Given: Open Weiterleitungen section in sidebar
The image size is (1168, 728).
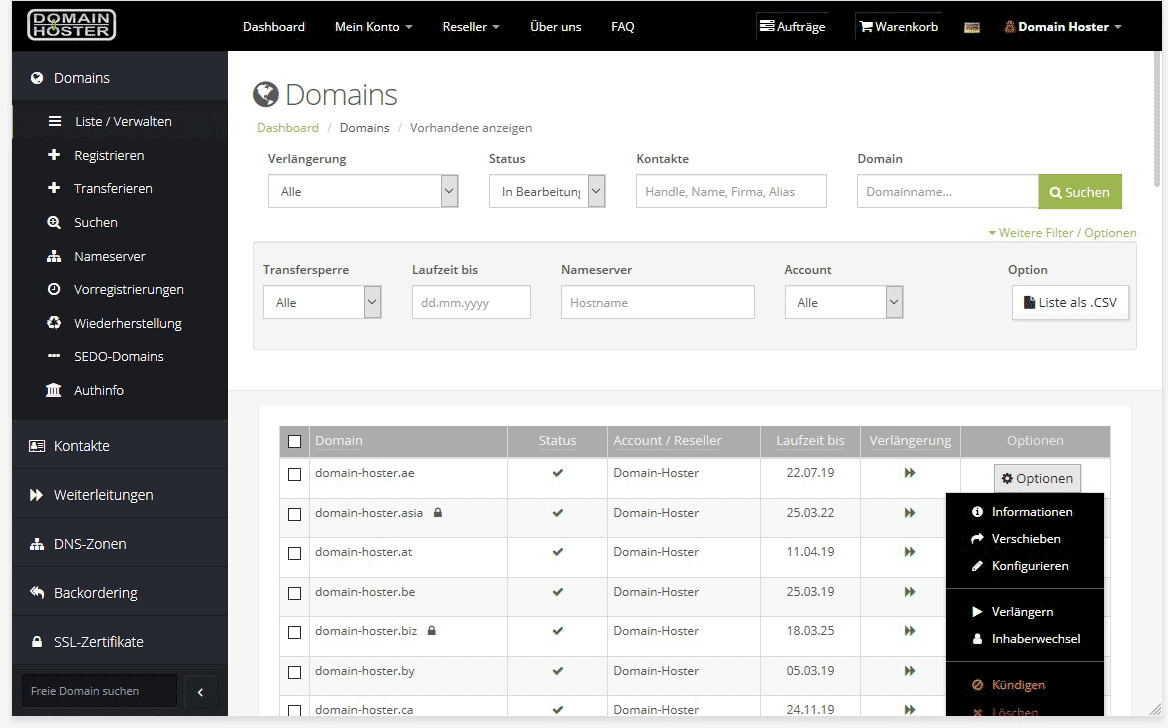Looking at the screenshot, I should (x=120, y=495).
